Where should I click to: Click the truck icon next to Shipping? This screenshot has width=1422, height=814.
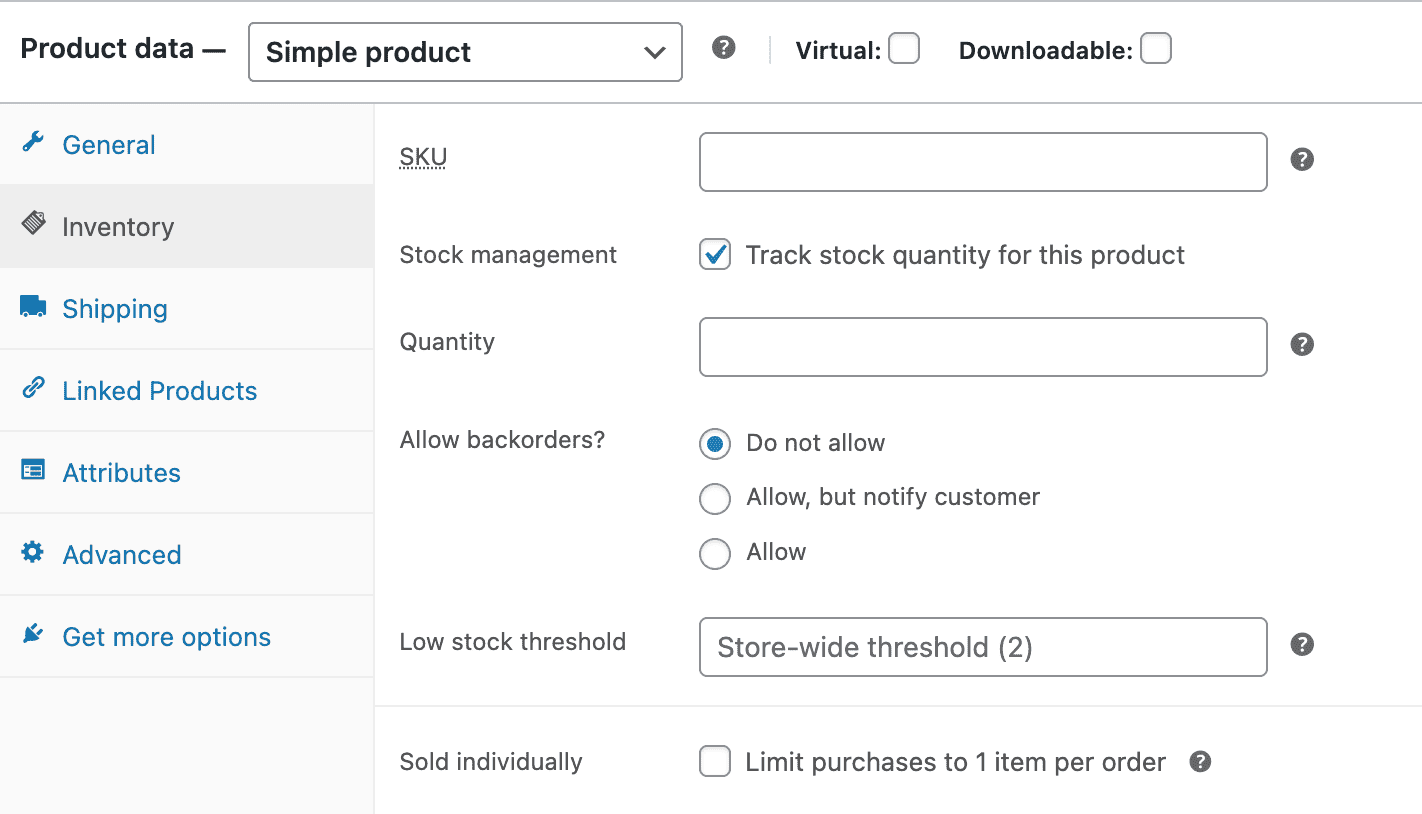coord(33,308)
